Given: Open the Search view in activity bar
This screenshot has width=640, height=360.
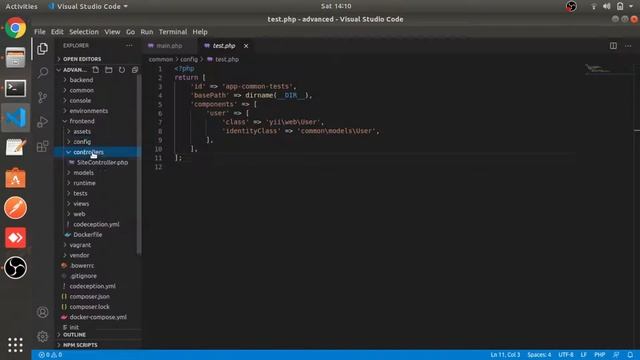Looking at the screenshot, I should point(42,73).
